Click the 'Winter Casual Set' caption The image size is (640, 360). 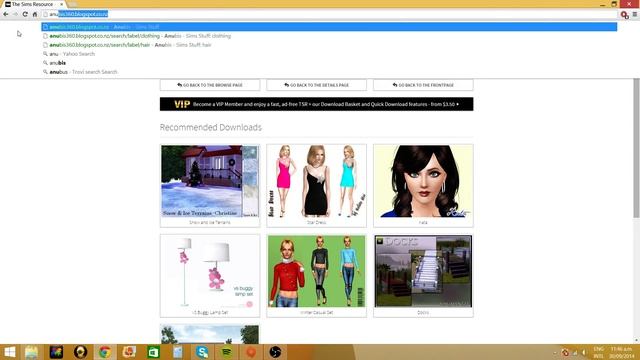(x=316, y=313)
